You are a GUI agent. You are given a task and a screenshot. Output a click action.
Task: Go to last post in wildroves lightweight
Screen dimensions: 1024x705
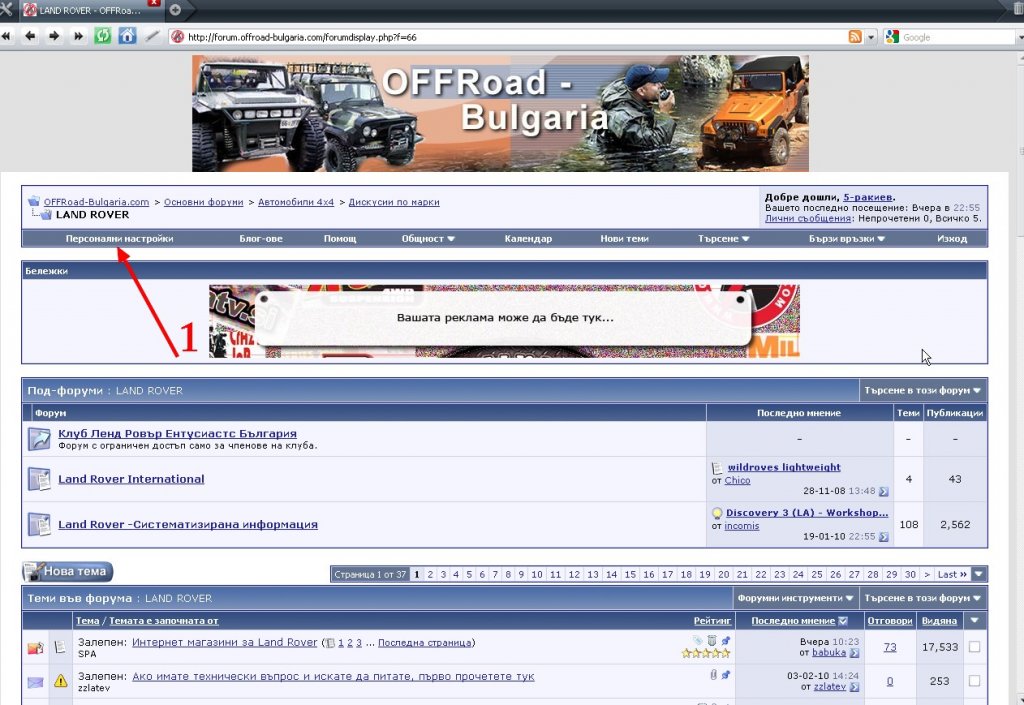pos(884,492)
